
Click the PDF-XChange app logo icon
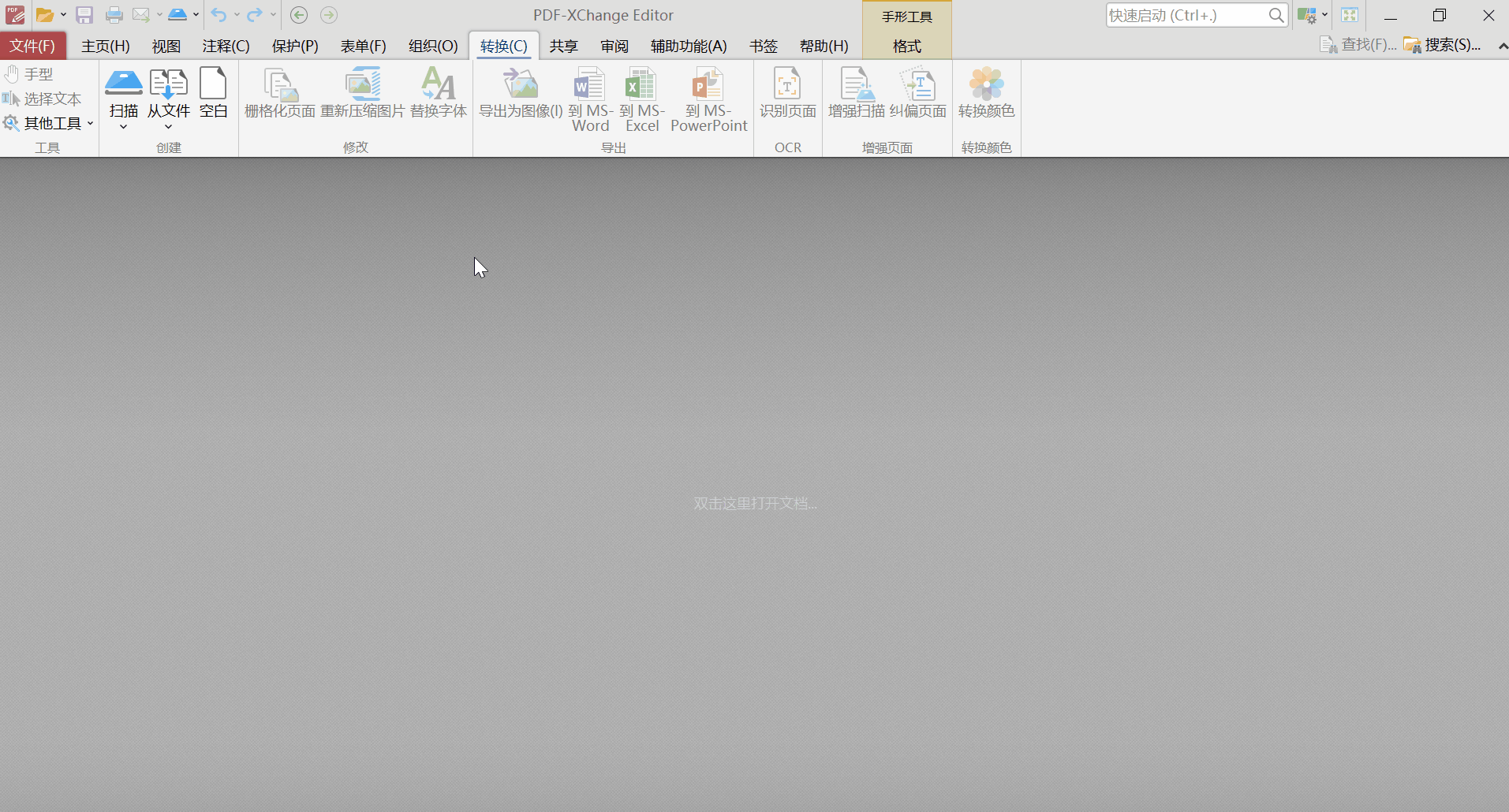point(15,15)
